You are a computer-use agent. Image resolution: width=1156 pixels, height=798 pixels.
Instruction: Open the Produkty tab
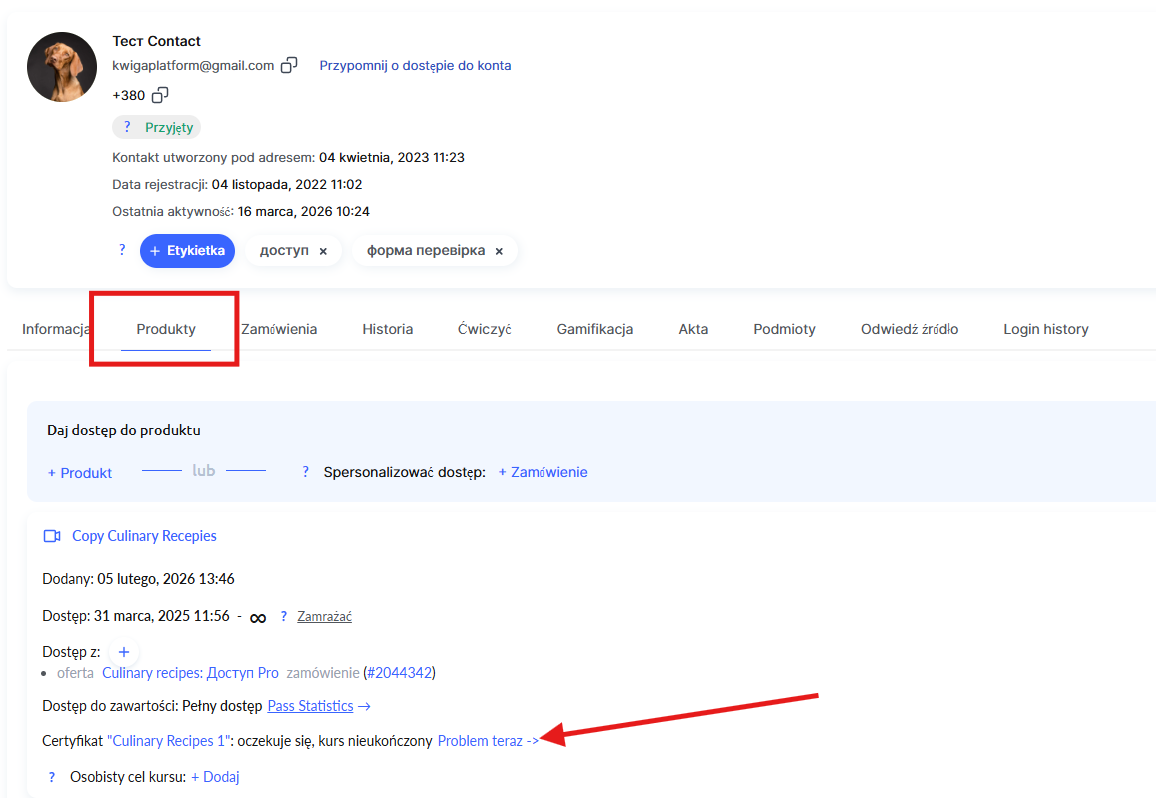(x=166, y=329)
